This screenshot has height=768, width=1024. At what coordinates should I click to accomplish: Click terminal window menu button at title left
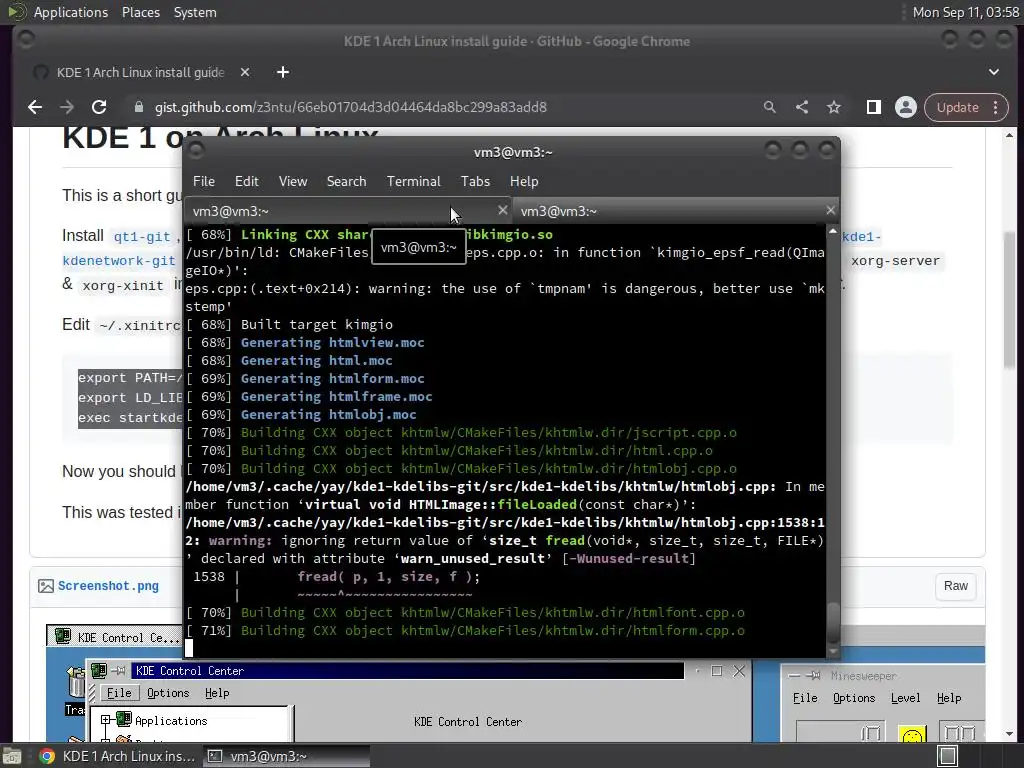(196, 152)
